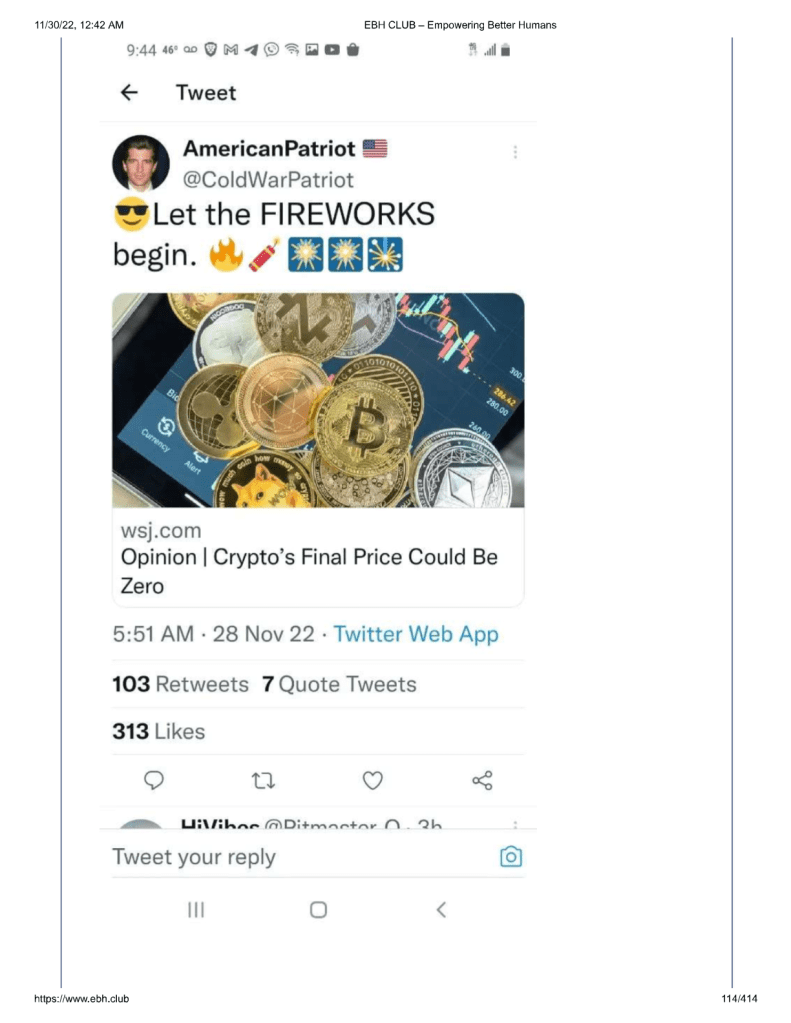Open the Crypto's Final Price article headline

click(x=308, y=571)
